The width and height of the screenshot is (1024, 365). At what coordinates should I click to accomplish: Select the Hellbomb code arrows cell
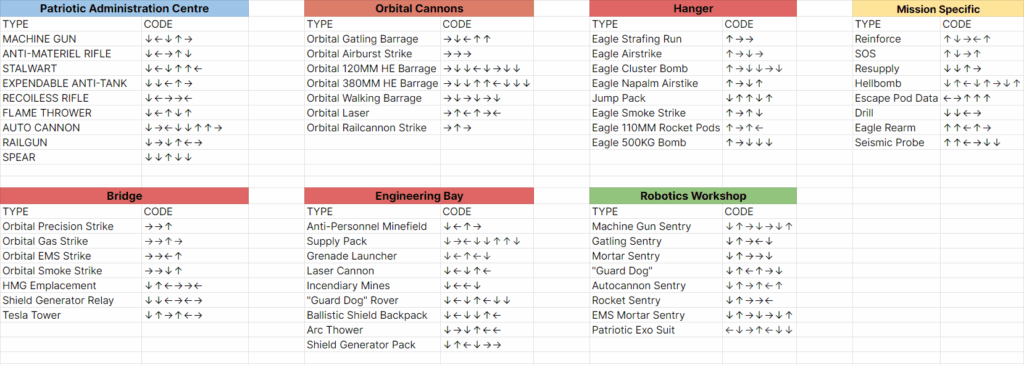pyautogui.click(x=982, y=84)
